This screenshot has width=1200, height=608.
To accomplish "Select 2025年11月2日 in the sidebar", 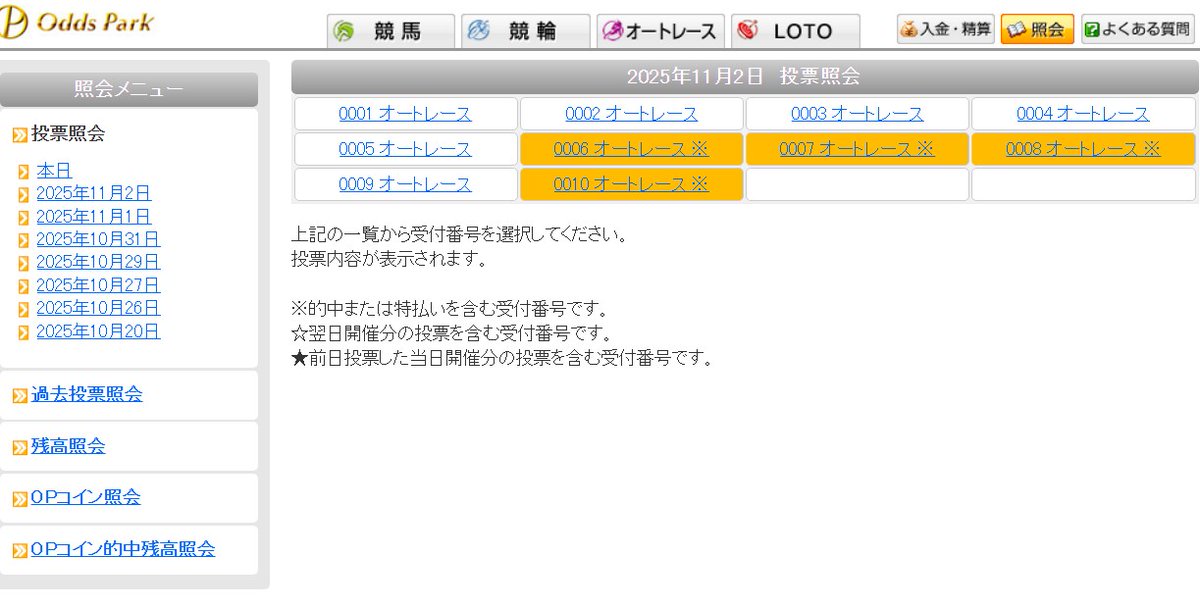I will 94,193.
